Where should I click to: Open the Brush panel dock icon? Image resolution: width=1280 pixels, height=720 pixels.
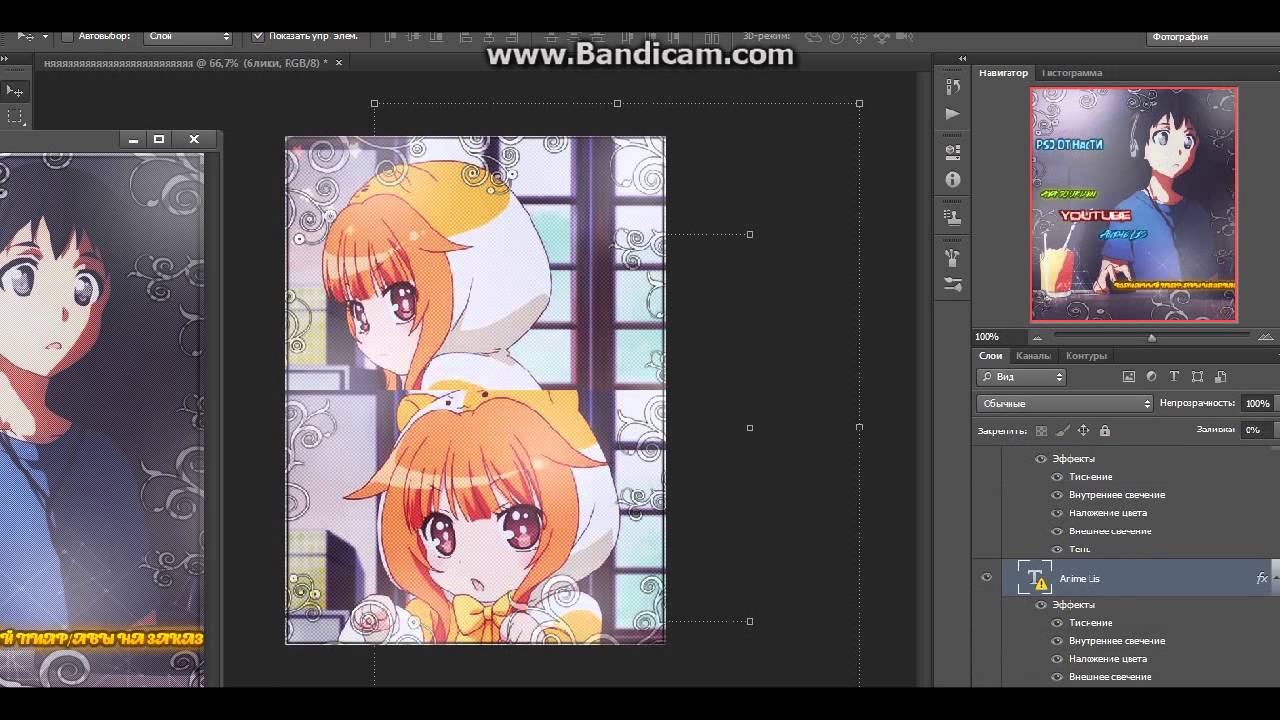[953, 257]
